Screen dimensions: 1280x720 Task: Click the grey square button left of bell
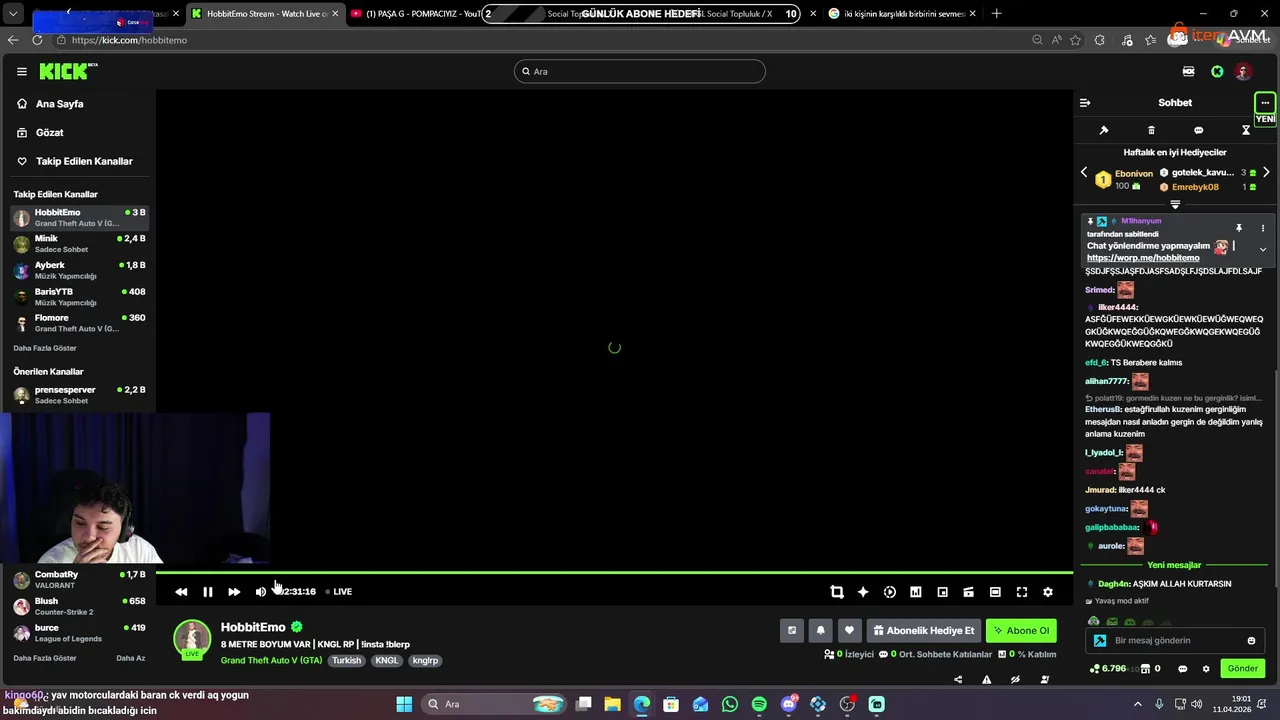click(792, 630)
